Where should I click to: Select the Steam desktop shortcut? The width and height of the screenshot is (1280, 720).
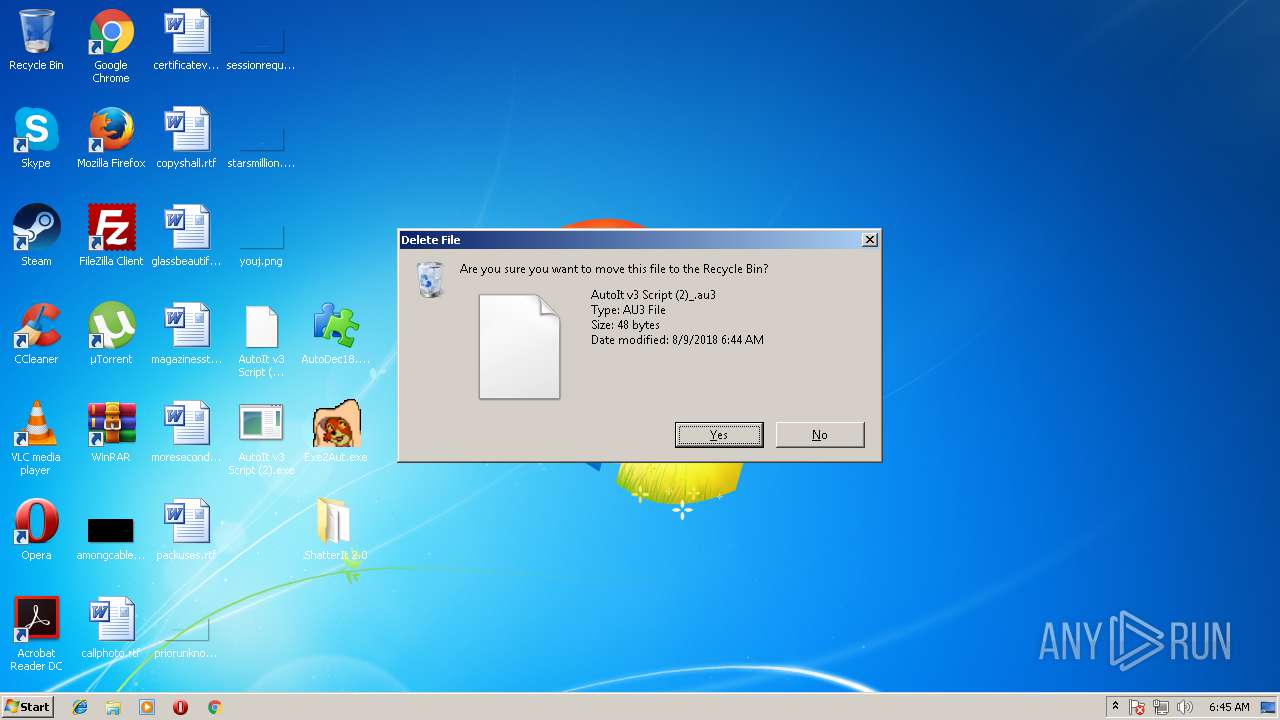(x=36, y=236)
